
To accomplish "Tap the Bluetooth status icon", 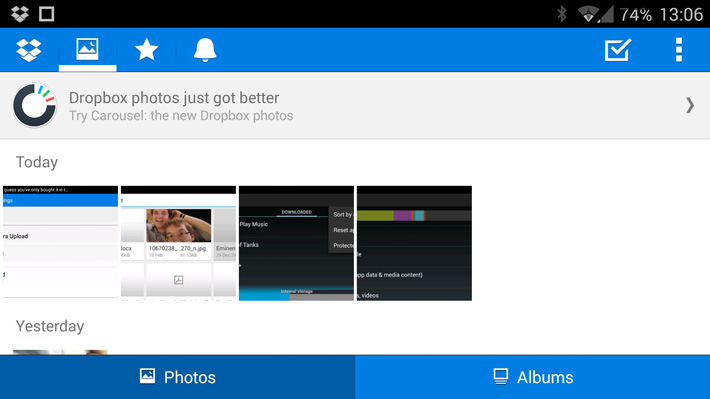I will [x=561, y=14].
